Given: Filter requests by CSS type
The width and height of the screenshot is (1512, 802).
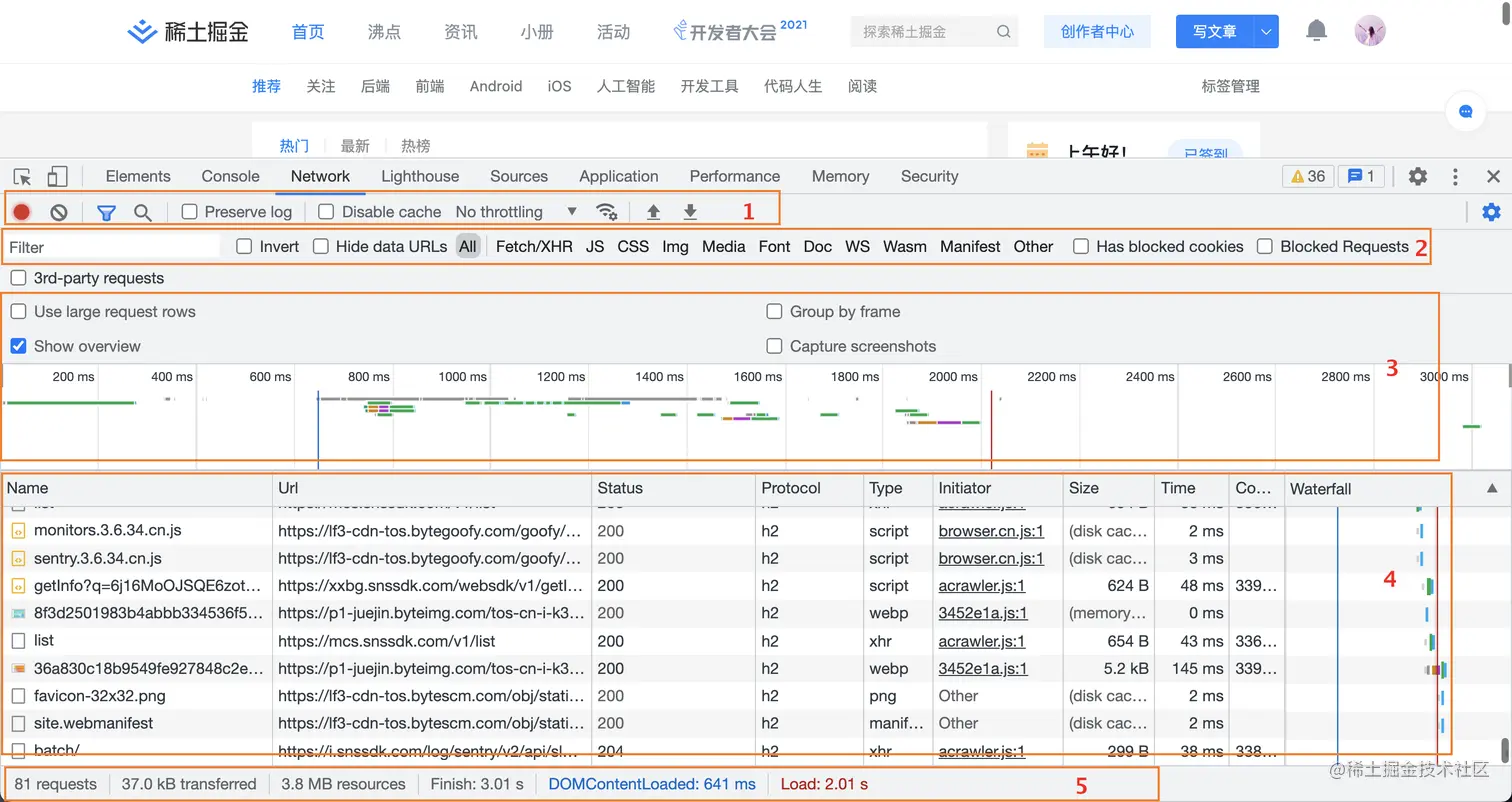Looking at the screenshot, I should pyautogui.click(x=633, y=246).
